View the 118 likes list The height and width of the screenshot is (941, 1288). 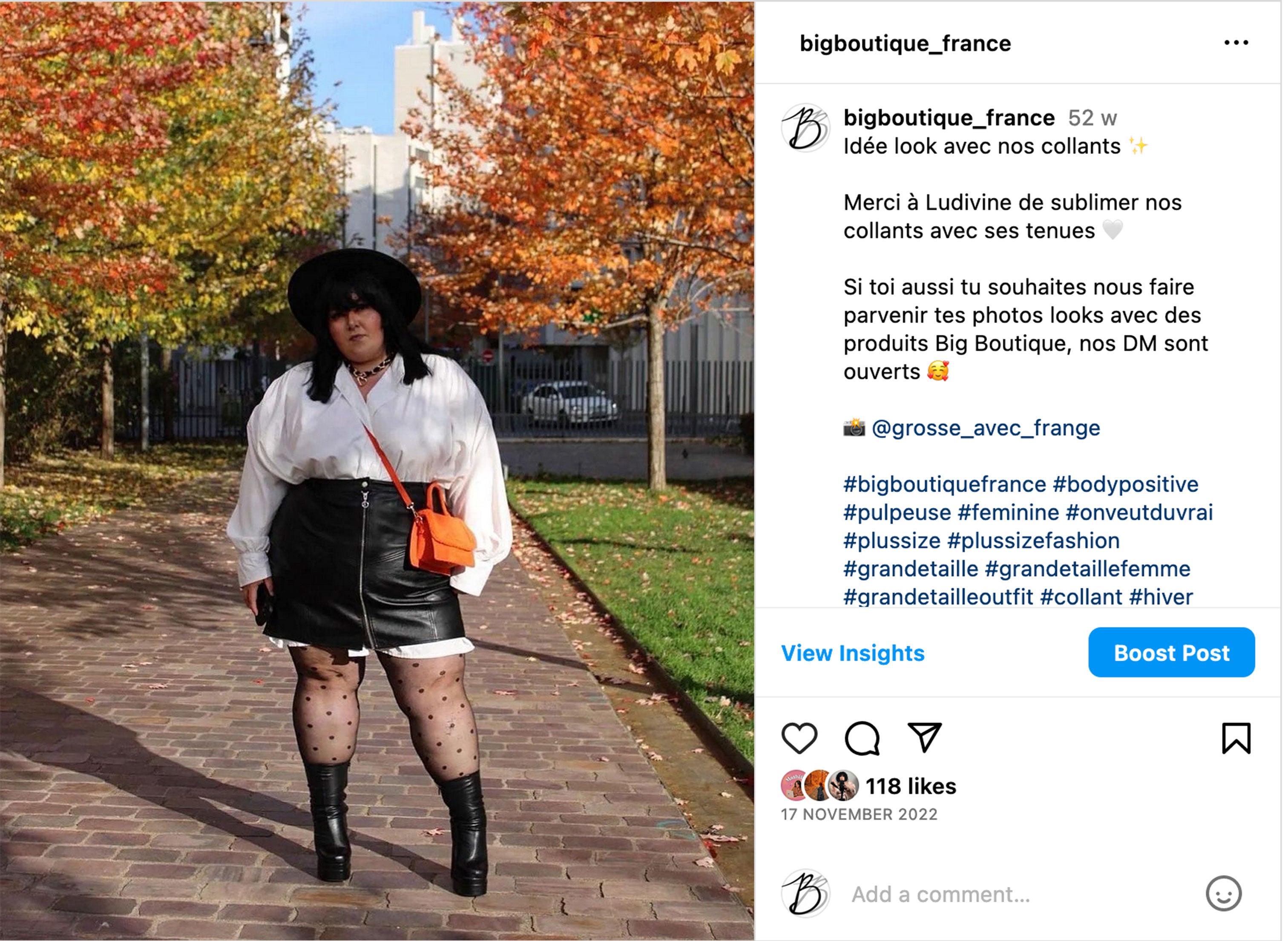coord(911,786)
